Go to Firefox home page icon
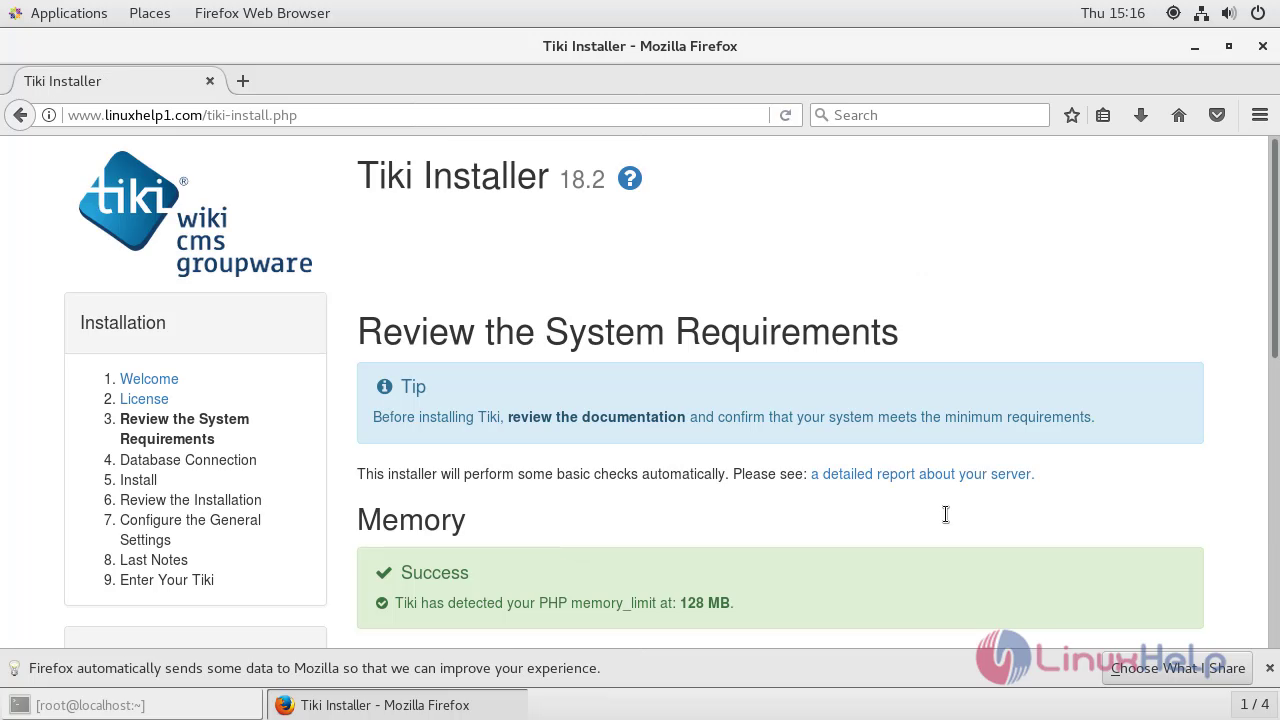 point(1179,115)
